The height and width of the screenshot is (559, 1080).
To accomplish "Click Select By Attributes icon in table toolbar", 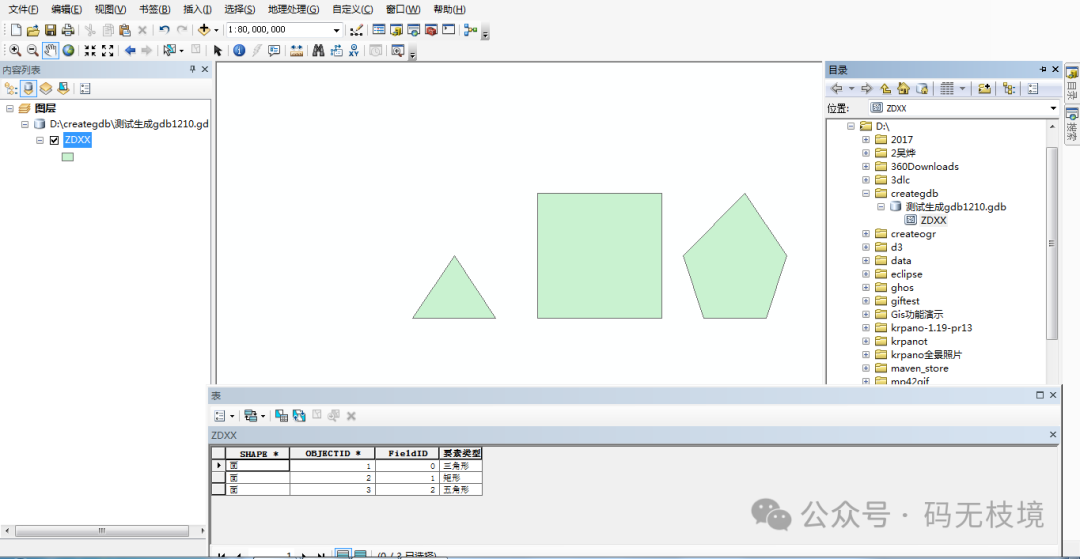I will (x=281, y=416).
